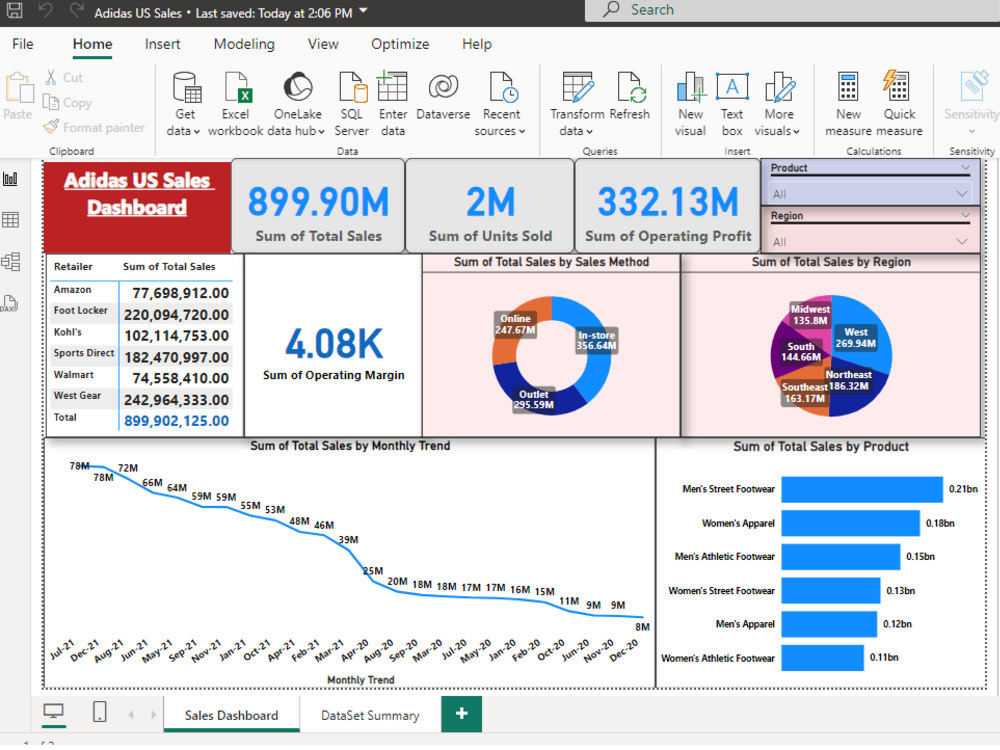The height and width of the screenshot is (750, 1000).
Task: Select the Total Sales 899.90M card
Action: [x=318, y=207]
